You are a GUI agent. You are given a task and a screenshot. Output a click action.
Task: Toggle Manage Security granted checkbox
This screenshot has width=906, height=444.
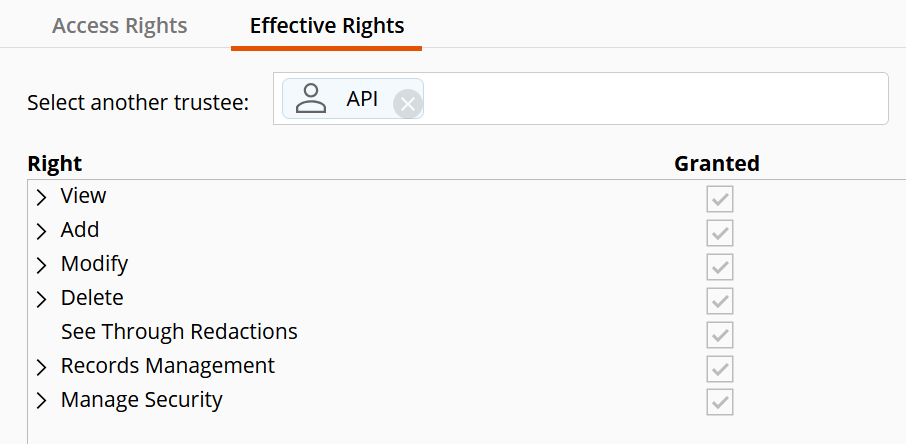(719, 402)
